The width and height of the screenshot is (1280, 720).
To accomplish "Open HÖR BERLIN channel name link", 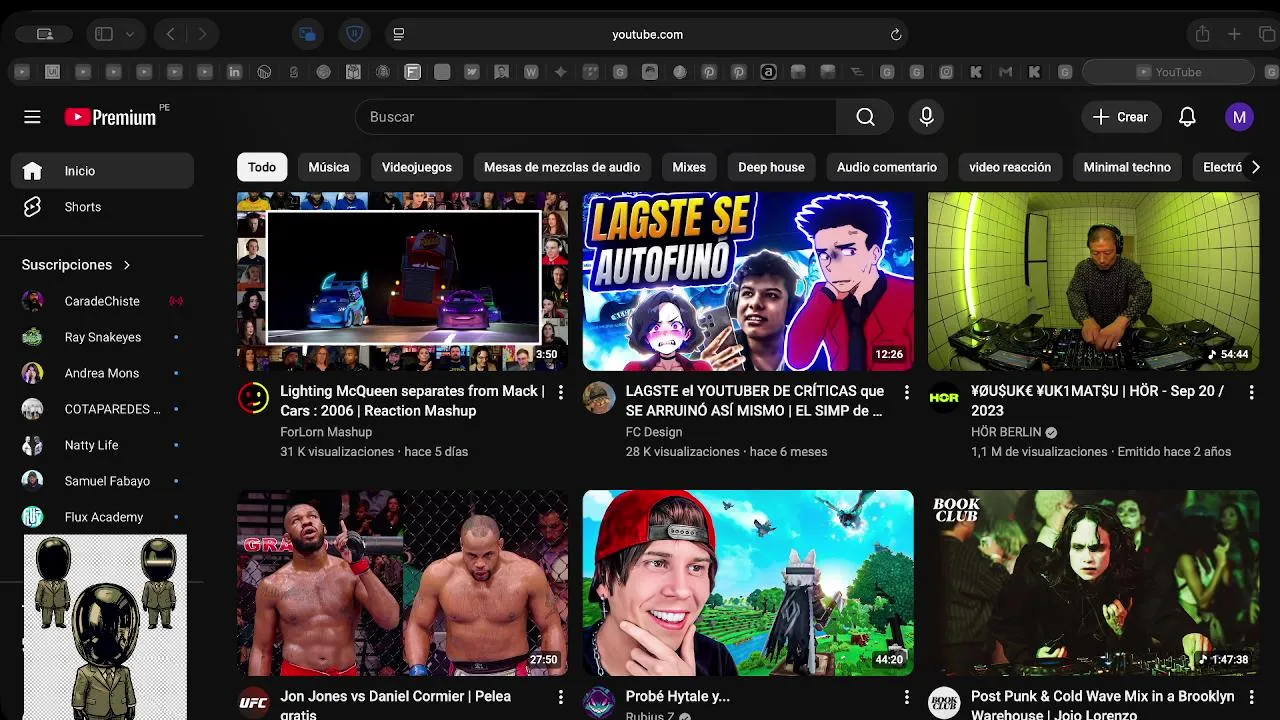I will [x=1006, y=432].
